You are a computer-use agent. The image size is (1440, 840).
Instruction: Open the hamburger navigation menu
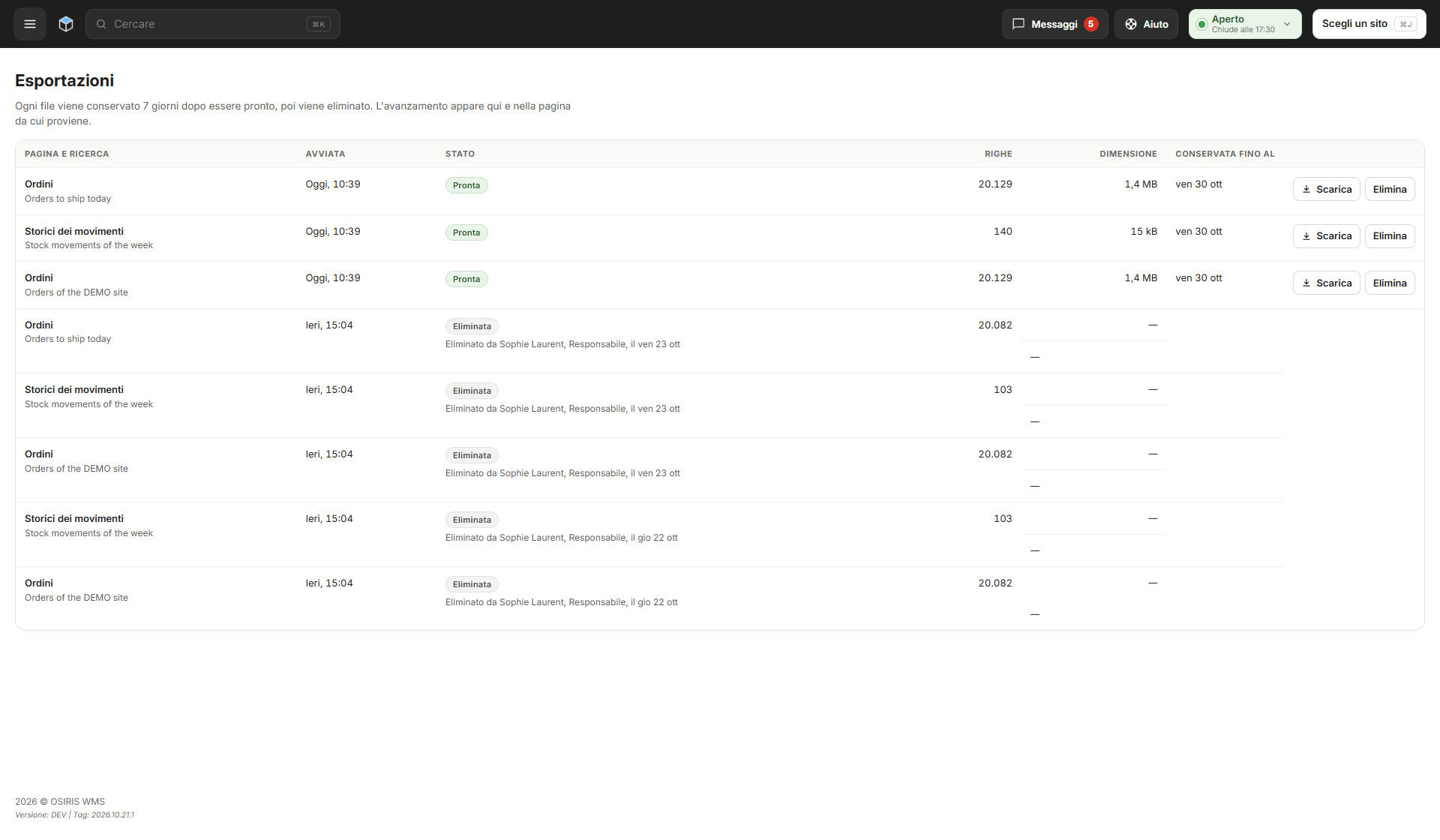coord(30,24)
